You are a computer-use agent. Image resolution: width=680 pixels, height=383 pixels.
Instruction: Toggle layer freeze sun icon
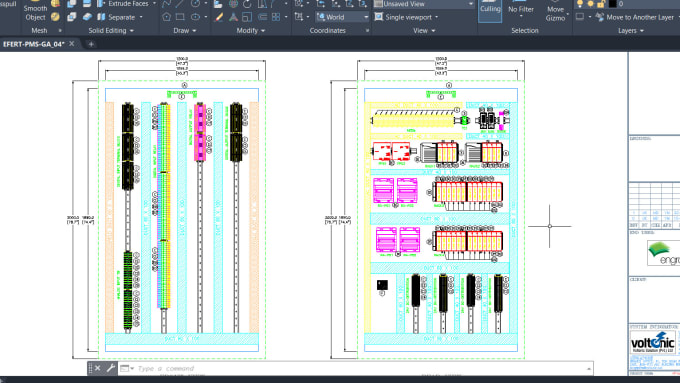click(590, 4)
